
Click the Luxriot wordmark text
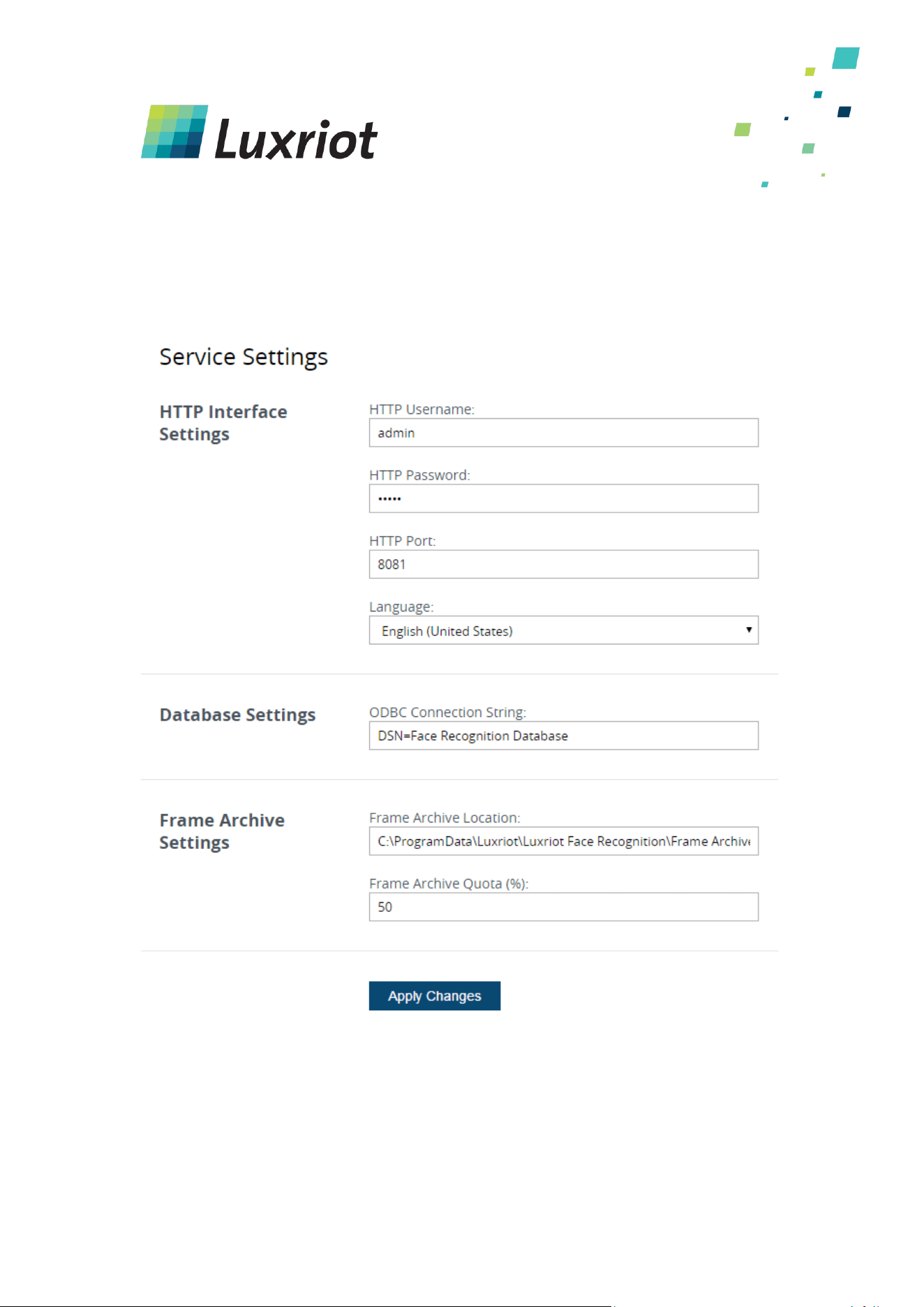pyautogui.click(x=296, y=139)
